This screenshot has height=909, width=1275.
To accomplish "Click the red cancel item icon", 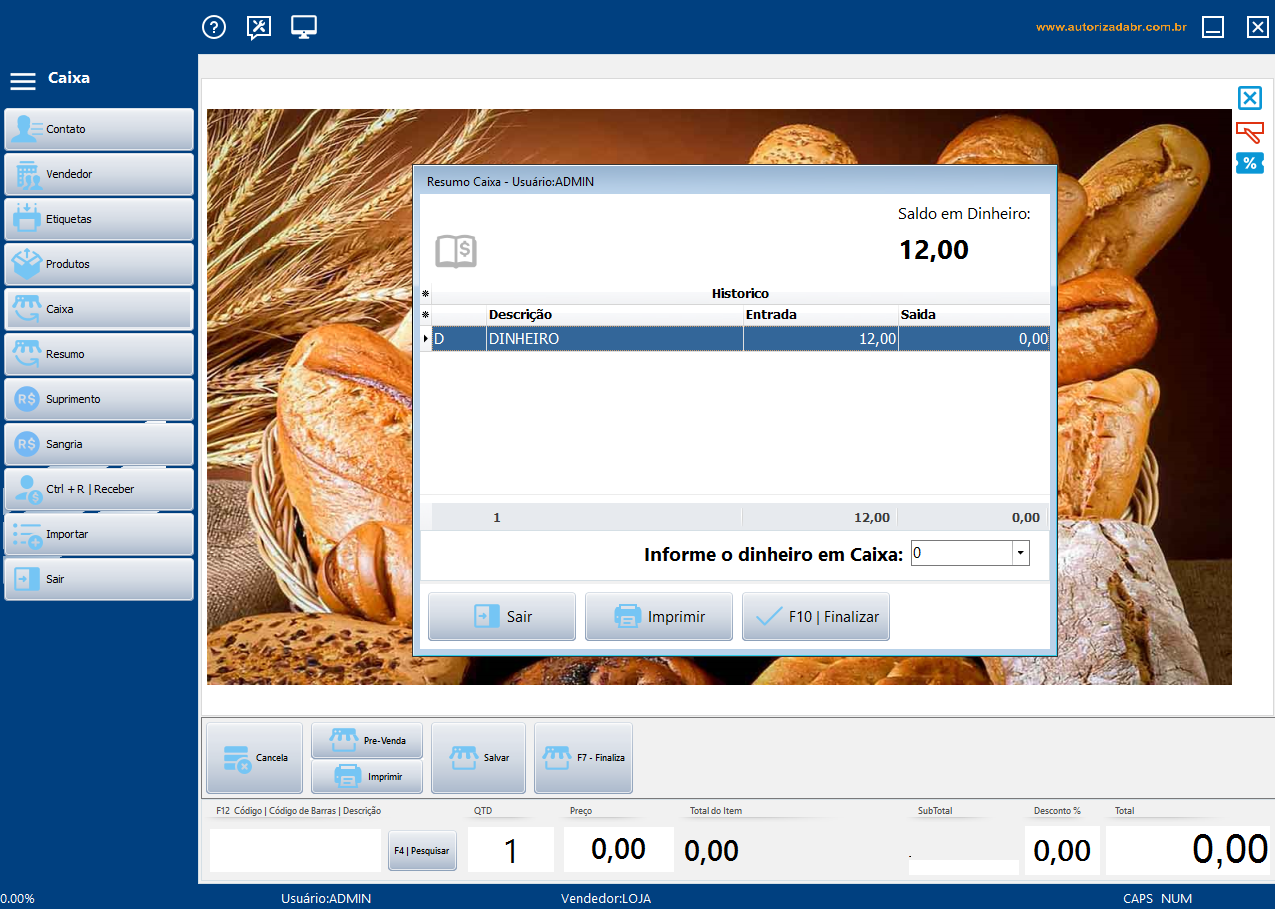I will point(1249,132).
